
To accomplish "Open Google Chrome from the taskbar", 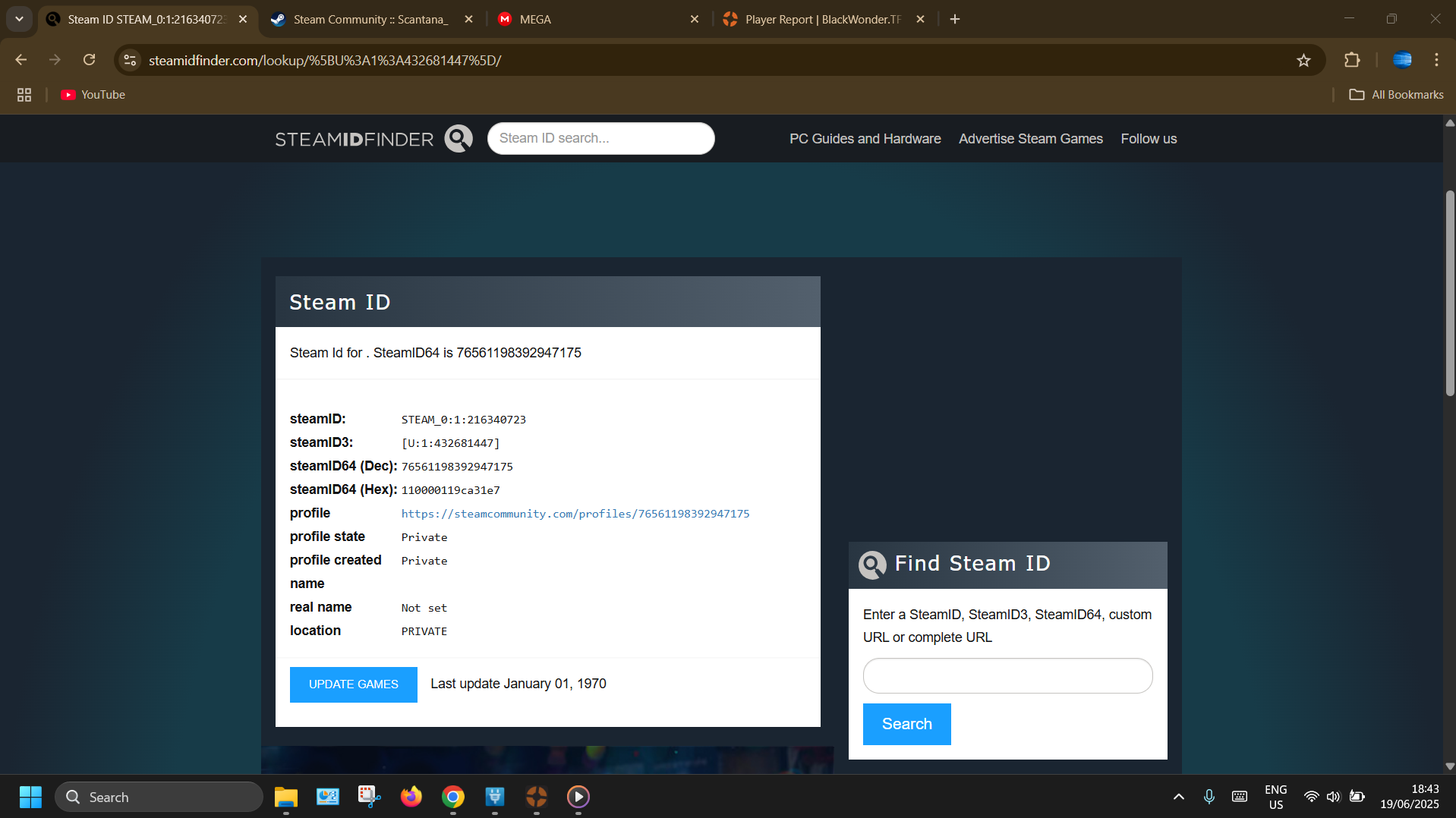I will pyautogui.click(x=452, y=797).
